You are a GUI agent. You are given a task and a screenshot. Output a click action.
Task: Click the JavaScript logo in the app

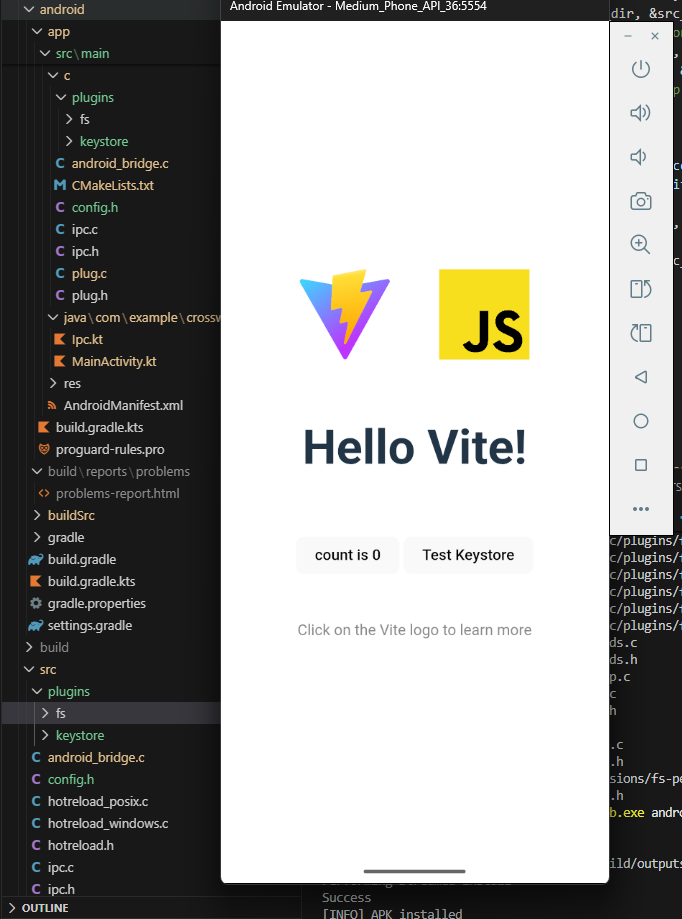[x=484, y=314]
